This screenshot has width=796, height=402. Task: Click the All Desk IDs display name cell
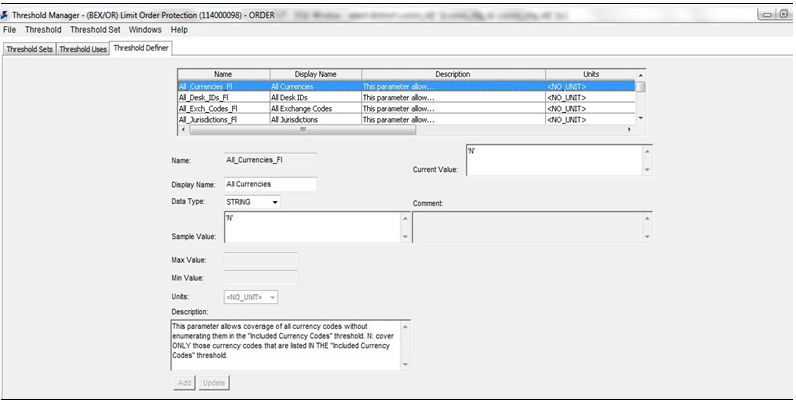coord(315,97)
